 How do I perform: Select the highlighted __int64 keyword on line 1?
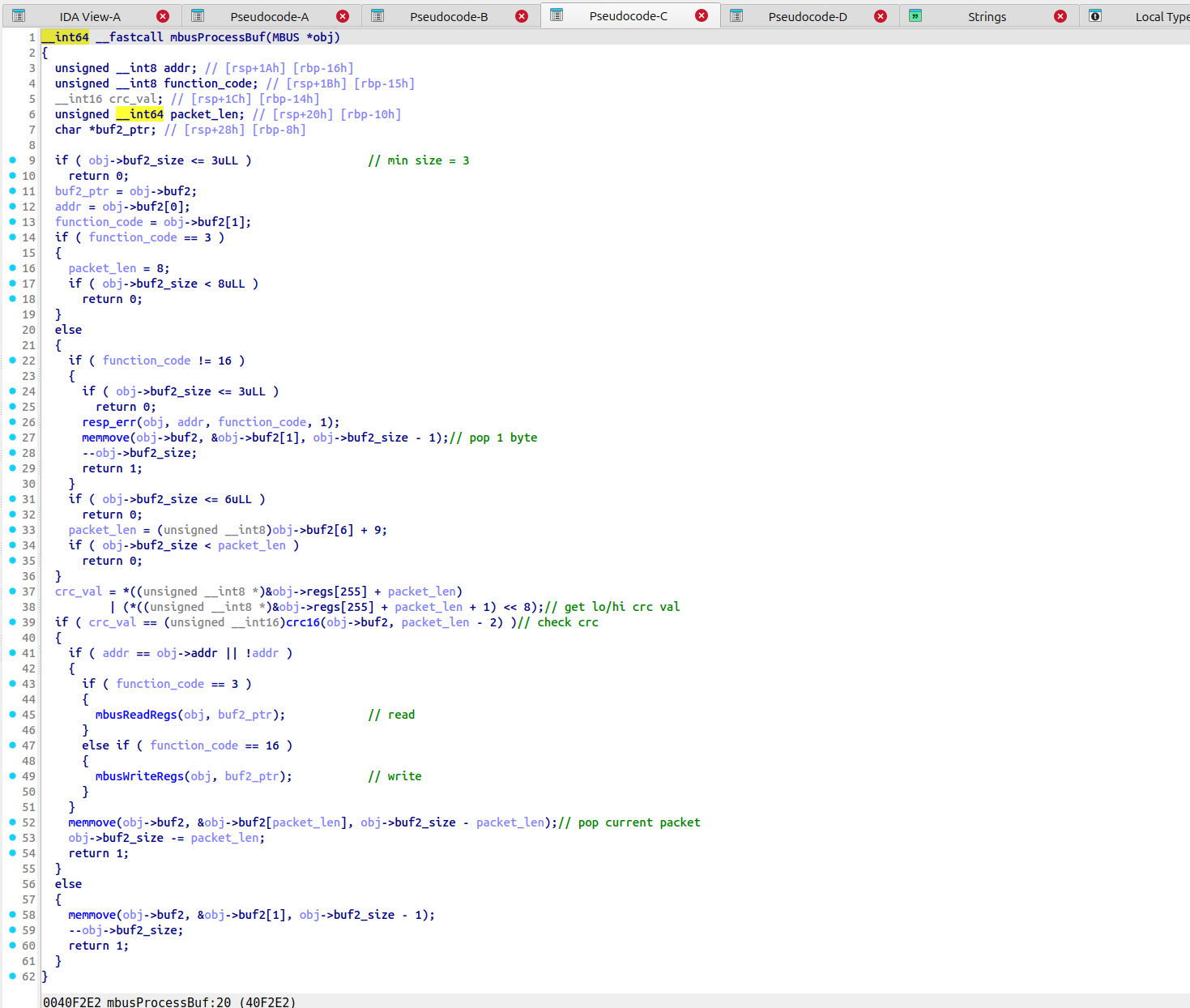click(x=65, y=36)
